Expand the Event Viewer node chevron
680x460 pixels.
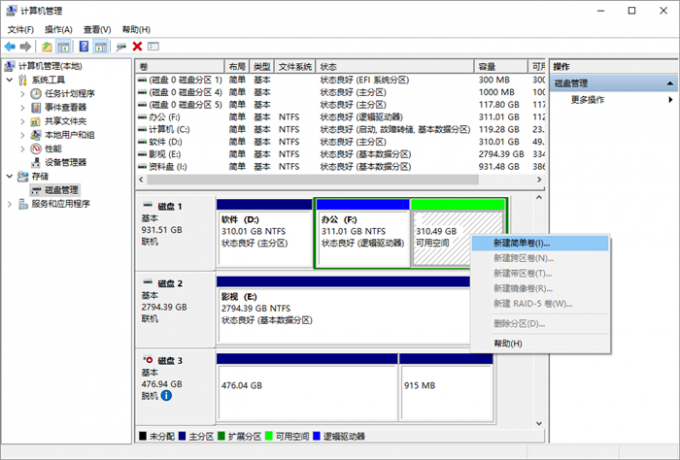coord(23,108)
